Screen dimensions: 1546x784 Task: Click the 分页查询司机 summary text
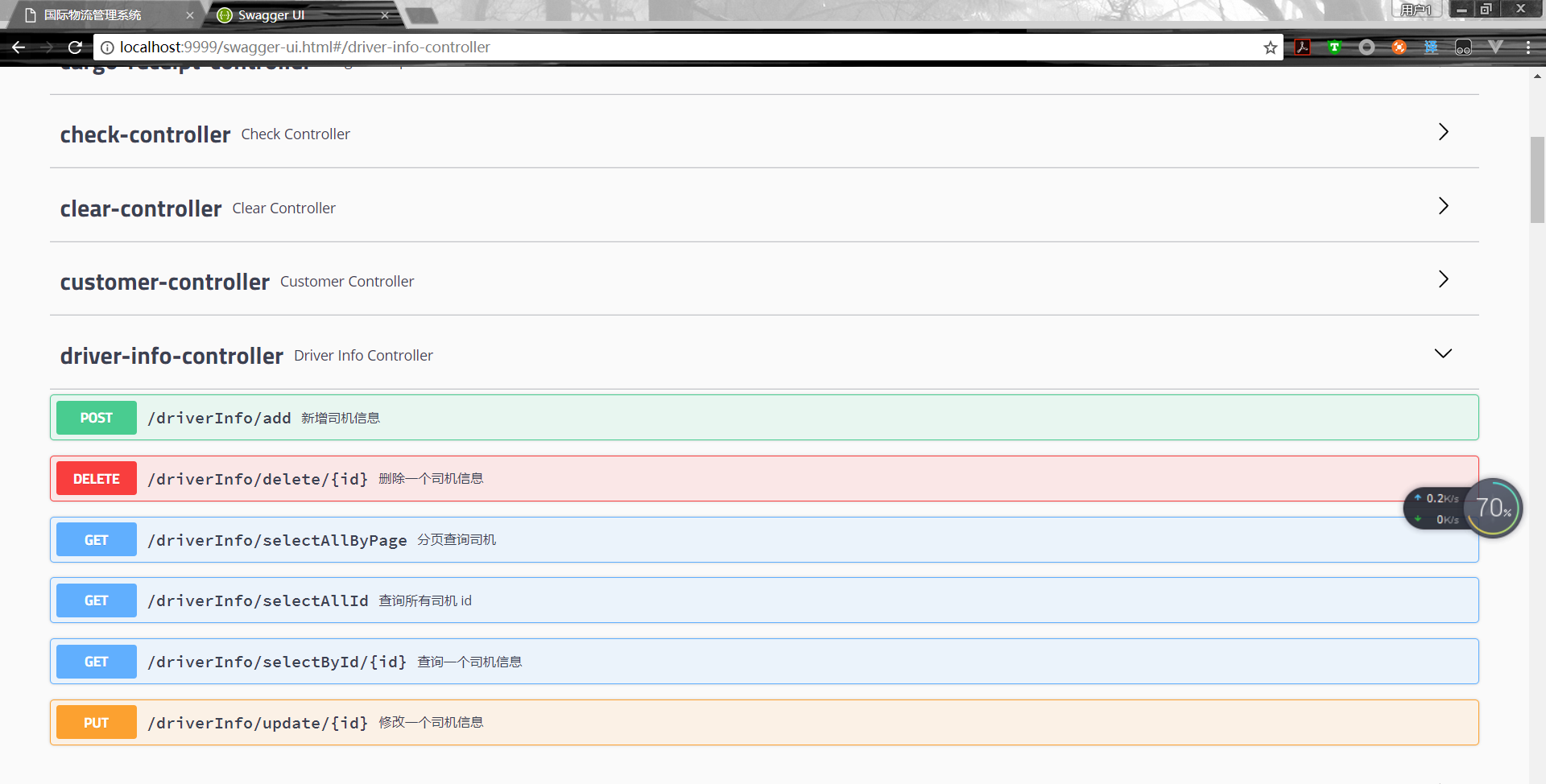tap(457, 540)
